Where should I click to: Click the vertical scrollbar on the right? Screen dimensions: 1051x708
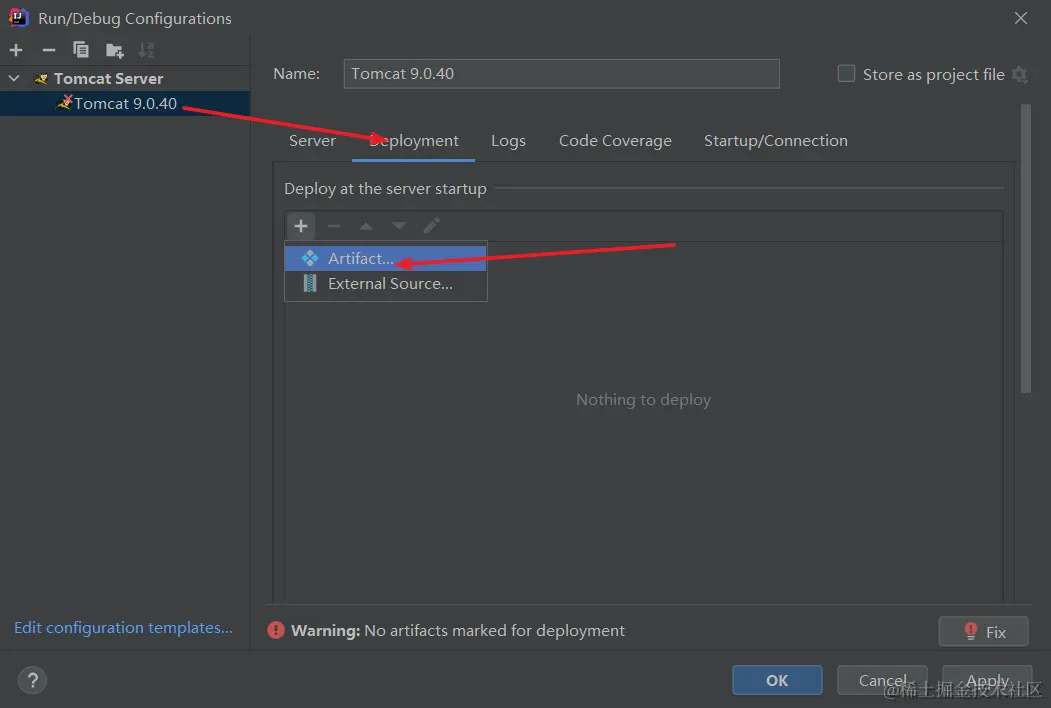(1026, 248)
